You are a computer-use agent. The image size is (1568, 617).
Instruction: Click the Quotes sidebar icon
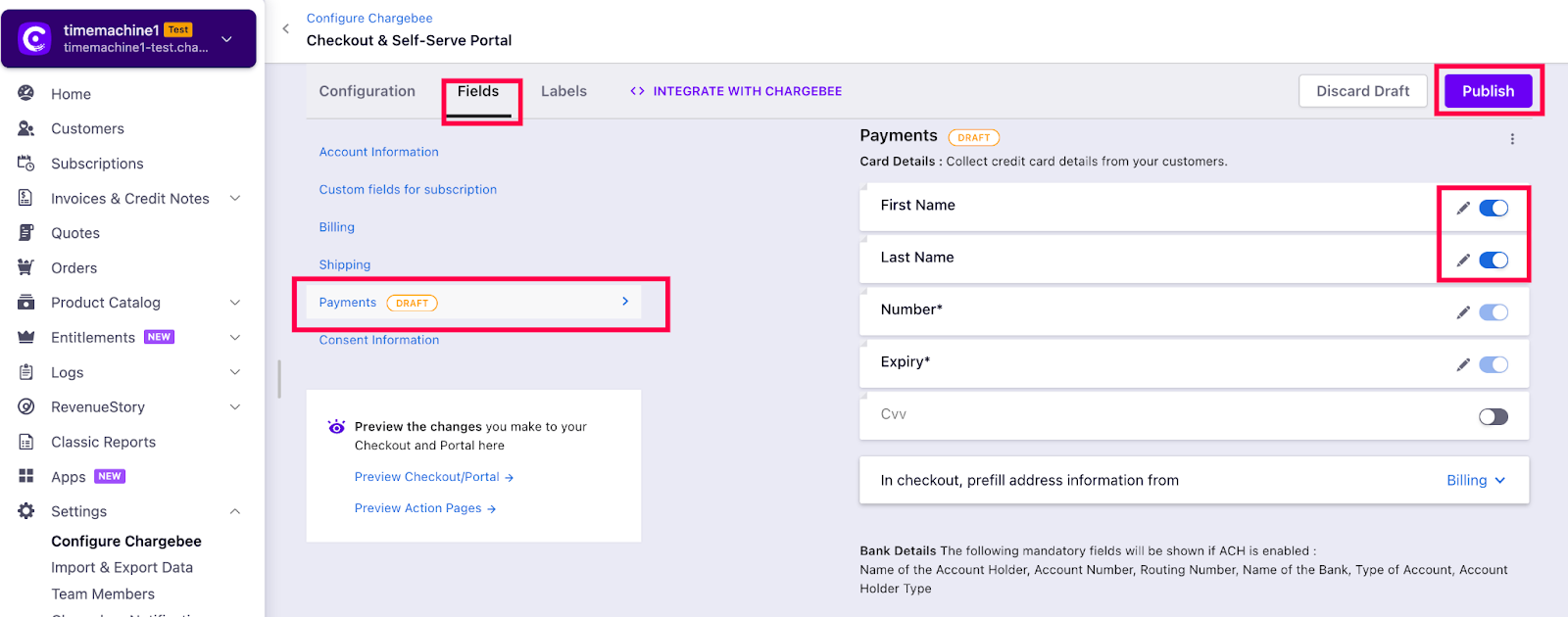click(26, 233)
